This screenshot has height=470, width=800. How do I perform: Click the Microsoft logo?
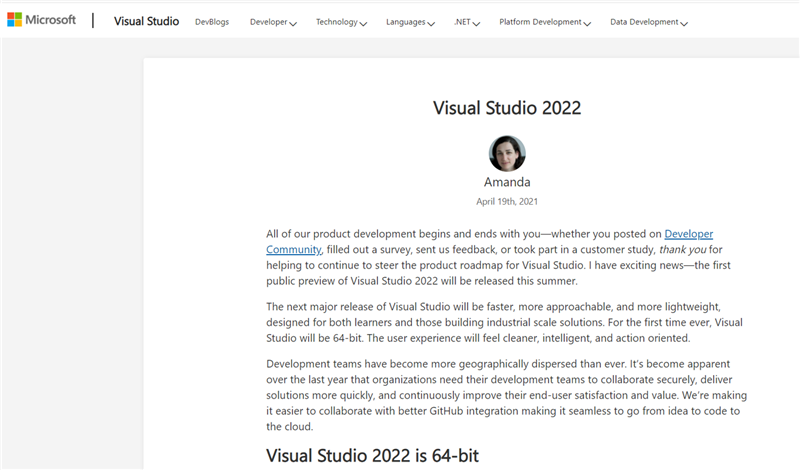pos(41,20)
